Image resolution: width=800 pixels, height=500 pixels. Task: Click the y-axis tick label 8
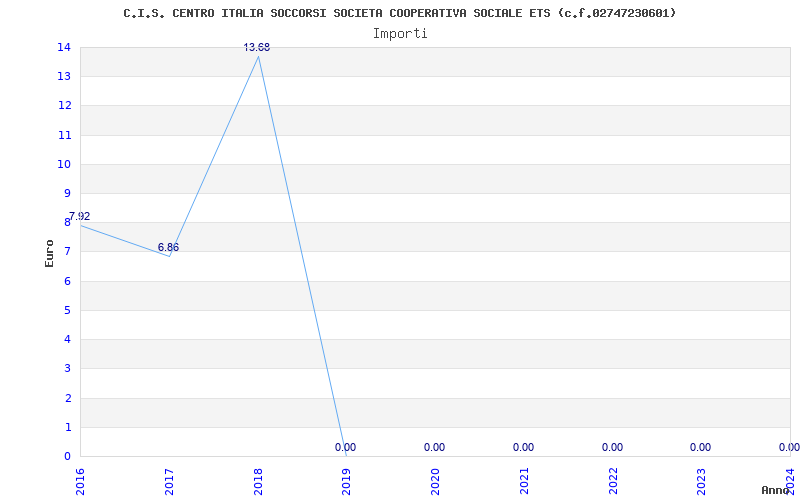[67, 222]
